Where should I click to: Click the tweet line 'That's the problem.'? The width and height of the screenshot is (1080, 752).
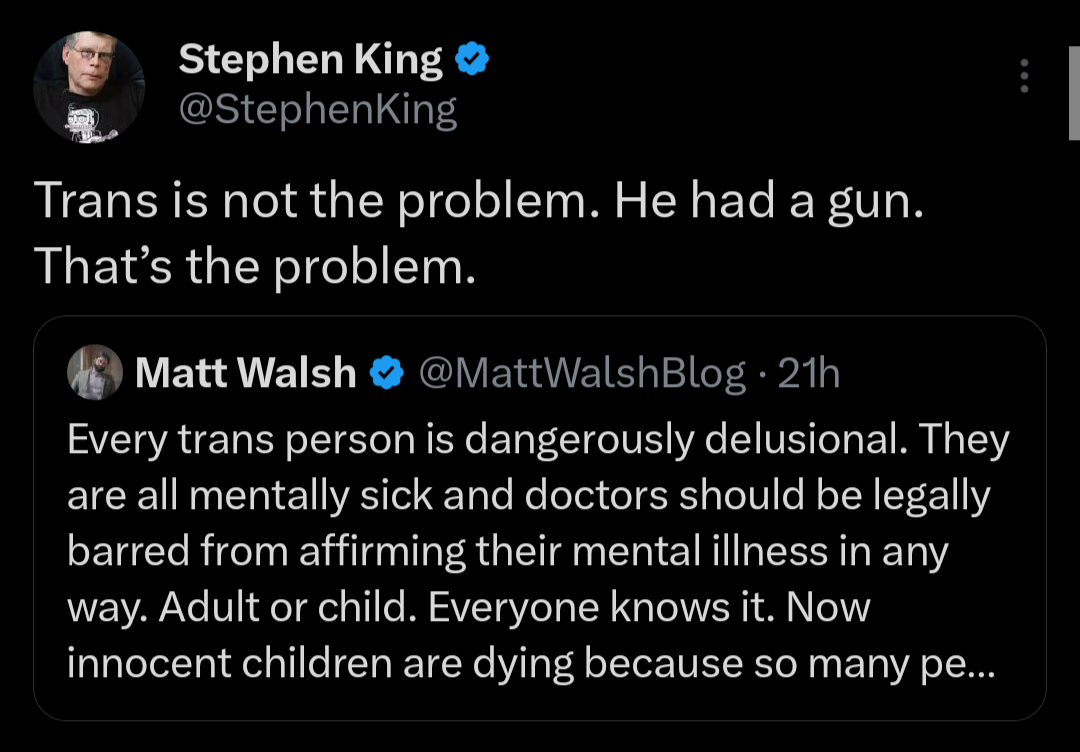pos(254,267)
